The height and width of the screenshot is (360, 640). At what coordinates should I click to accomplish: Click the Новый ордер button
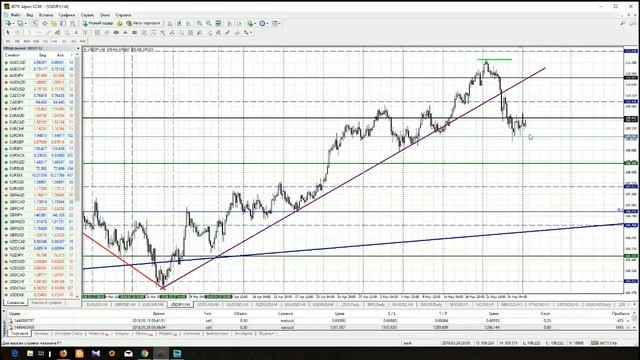98,23
